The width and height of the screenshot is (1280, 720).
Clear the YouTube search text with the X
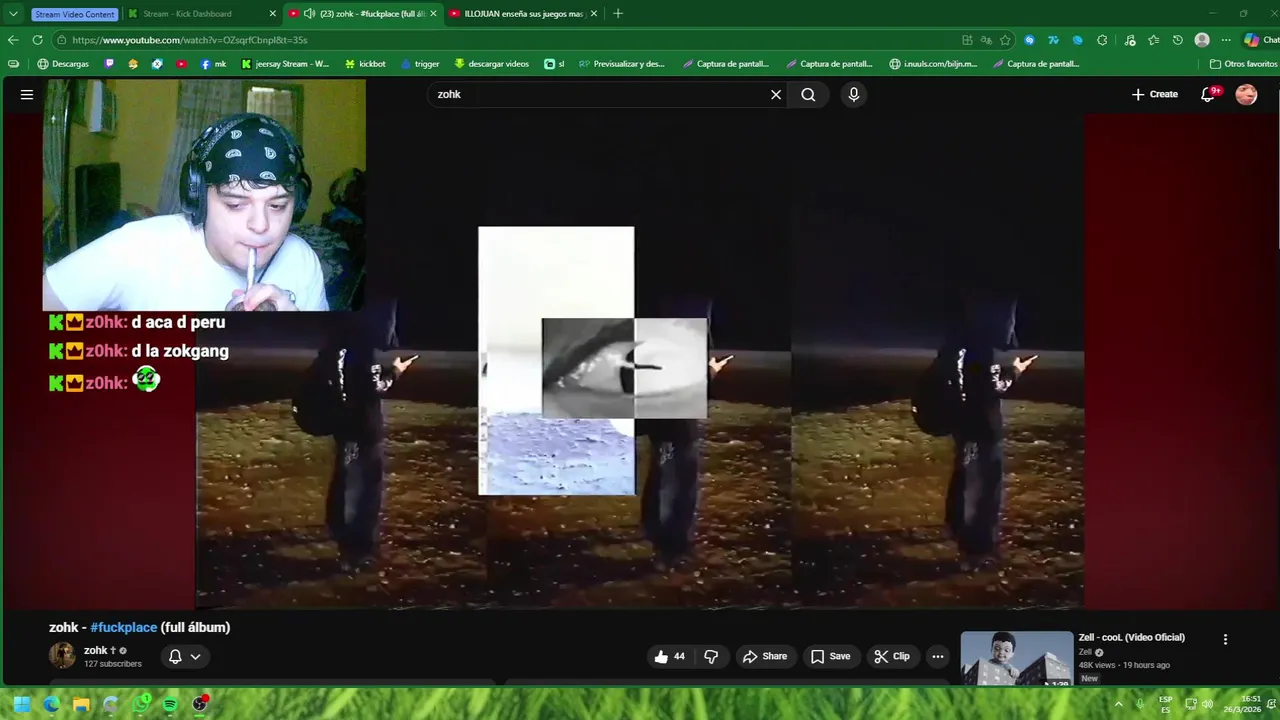(x=775, y=94)
